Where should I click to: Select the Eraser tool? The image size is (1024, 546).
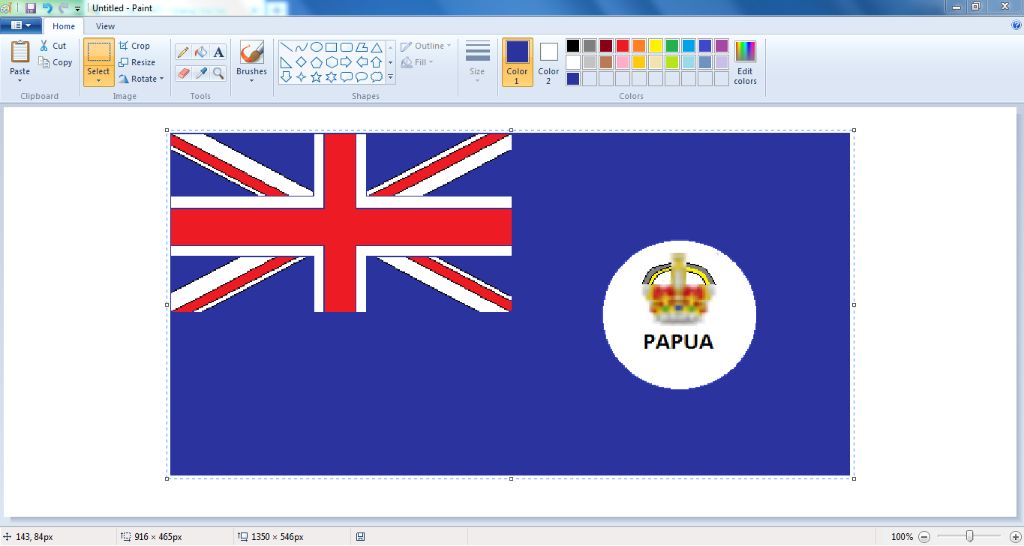click(183, 73)
